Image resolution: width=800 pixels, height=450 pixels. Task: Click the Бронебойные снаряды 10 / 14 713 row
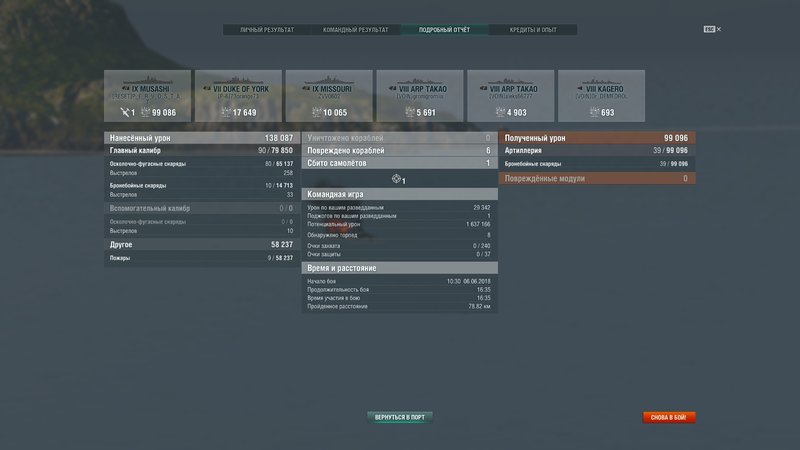202,186
